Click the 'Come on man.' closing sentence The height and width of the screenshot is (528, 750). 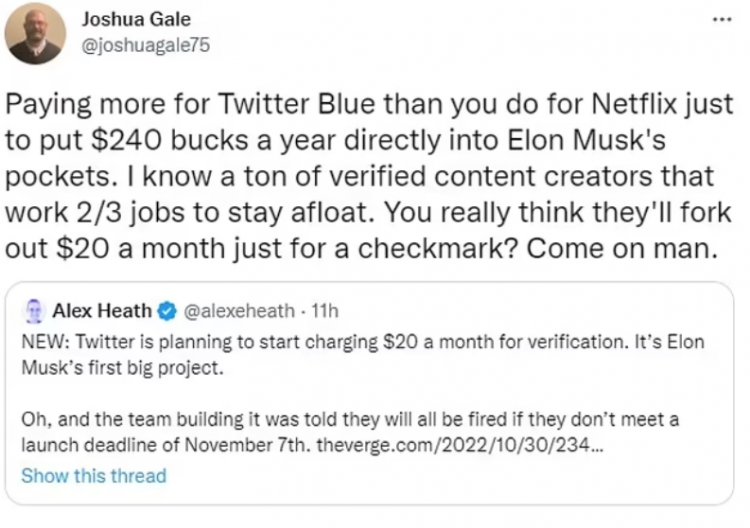[622, 249]
